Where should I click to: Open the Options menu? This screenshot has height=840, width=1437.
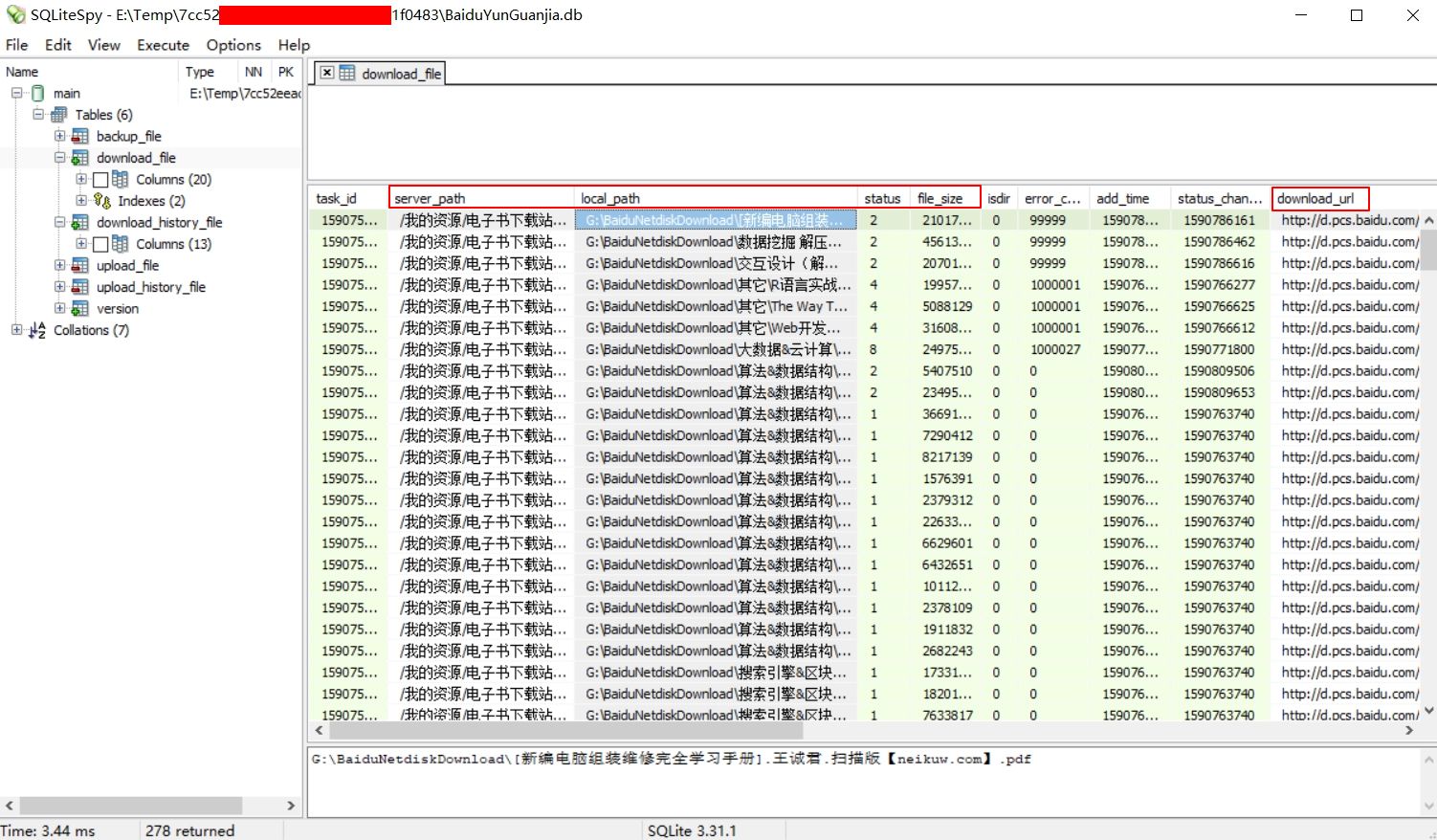point(233,45)
